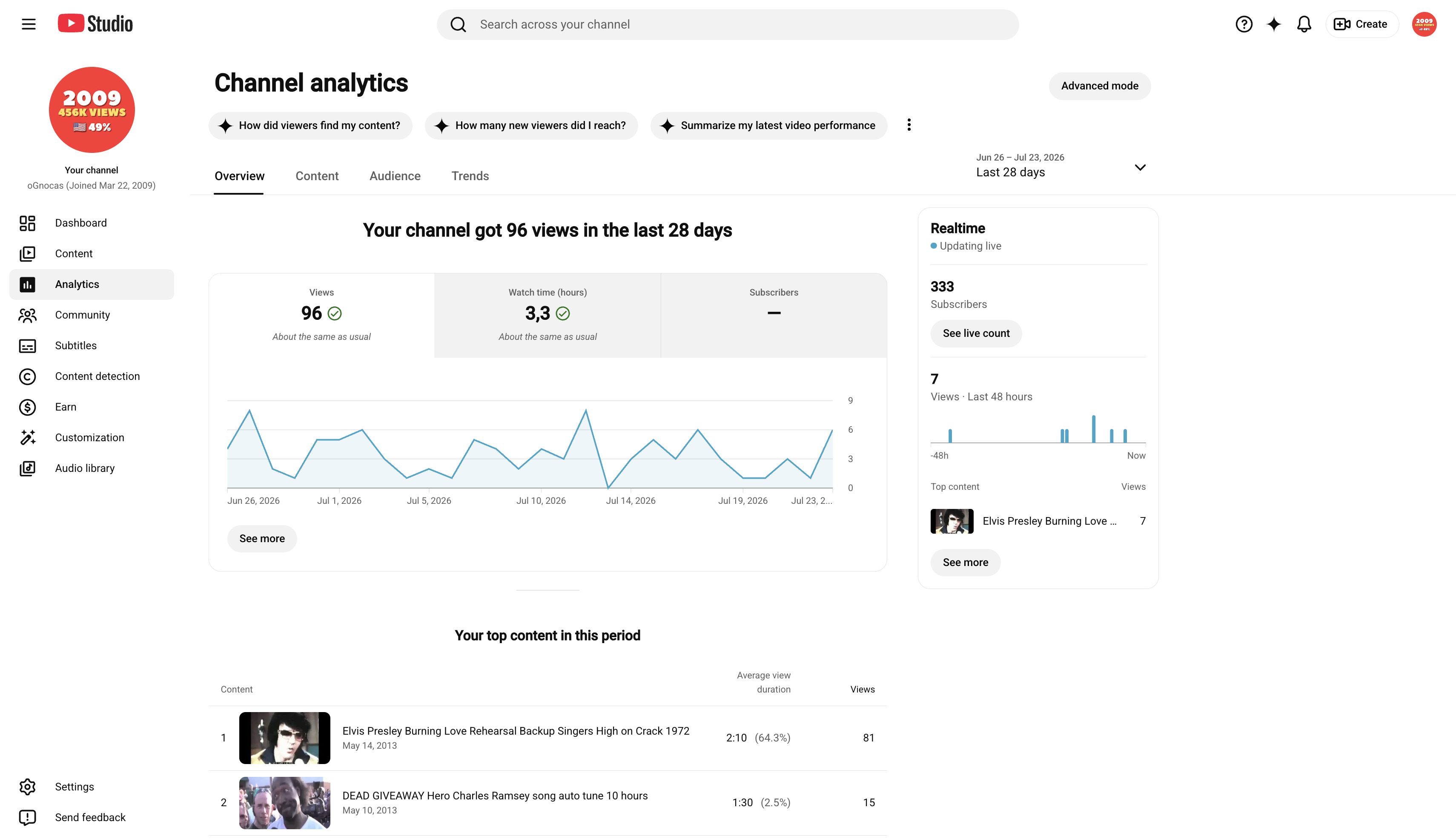Image resolution: width=1456 pixels, height=839 pixels.
Task: Open the hamburger navigation menu
Action: (x=28, y=24)
